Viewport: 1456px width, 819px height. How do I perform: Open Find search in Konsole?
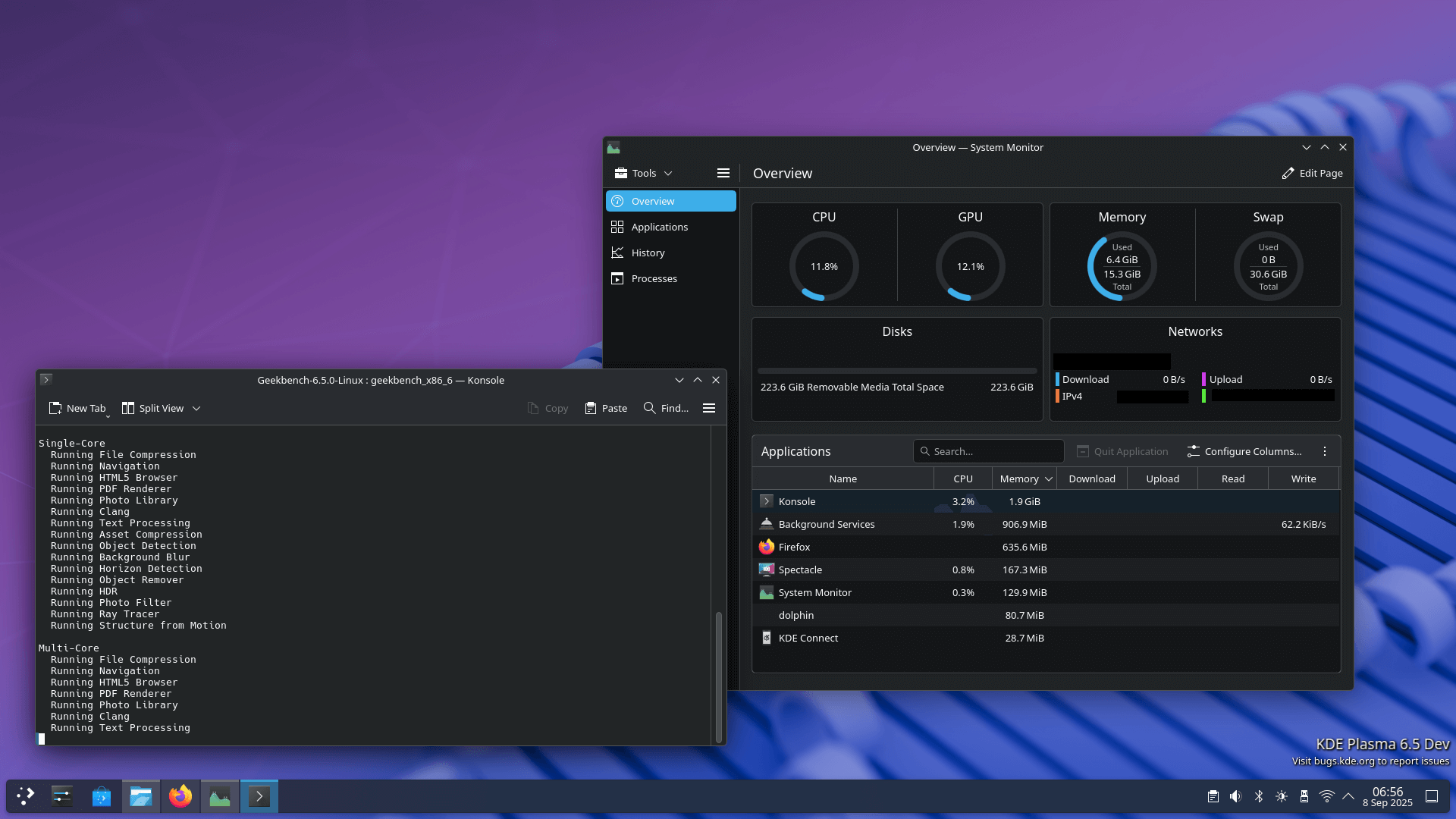666,408
